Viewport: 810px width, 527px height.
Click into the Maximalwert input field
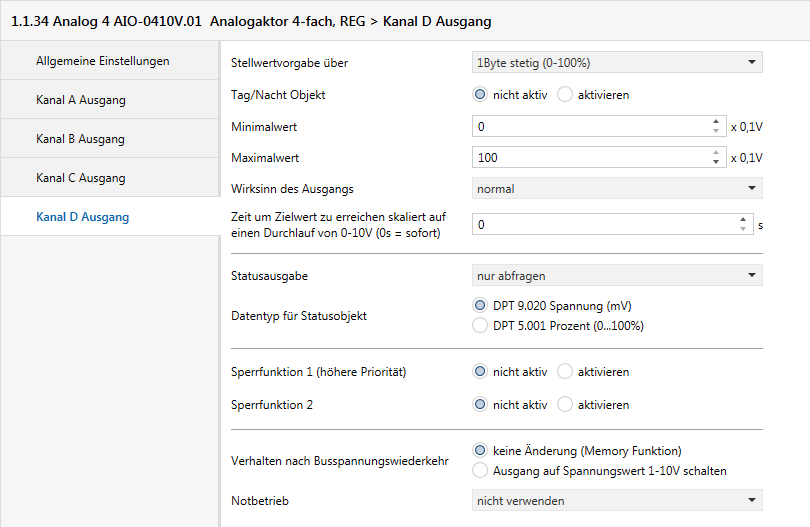tap(590, 158)
